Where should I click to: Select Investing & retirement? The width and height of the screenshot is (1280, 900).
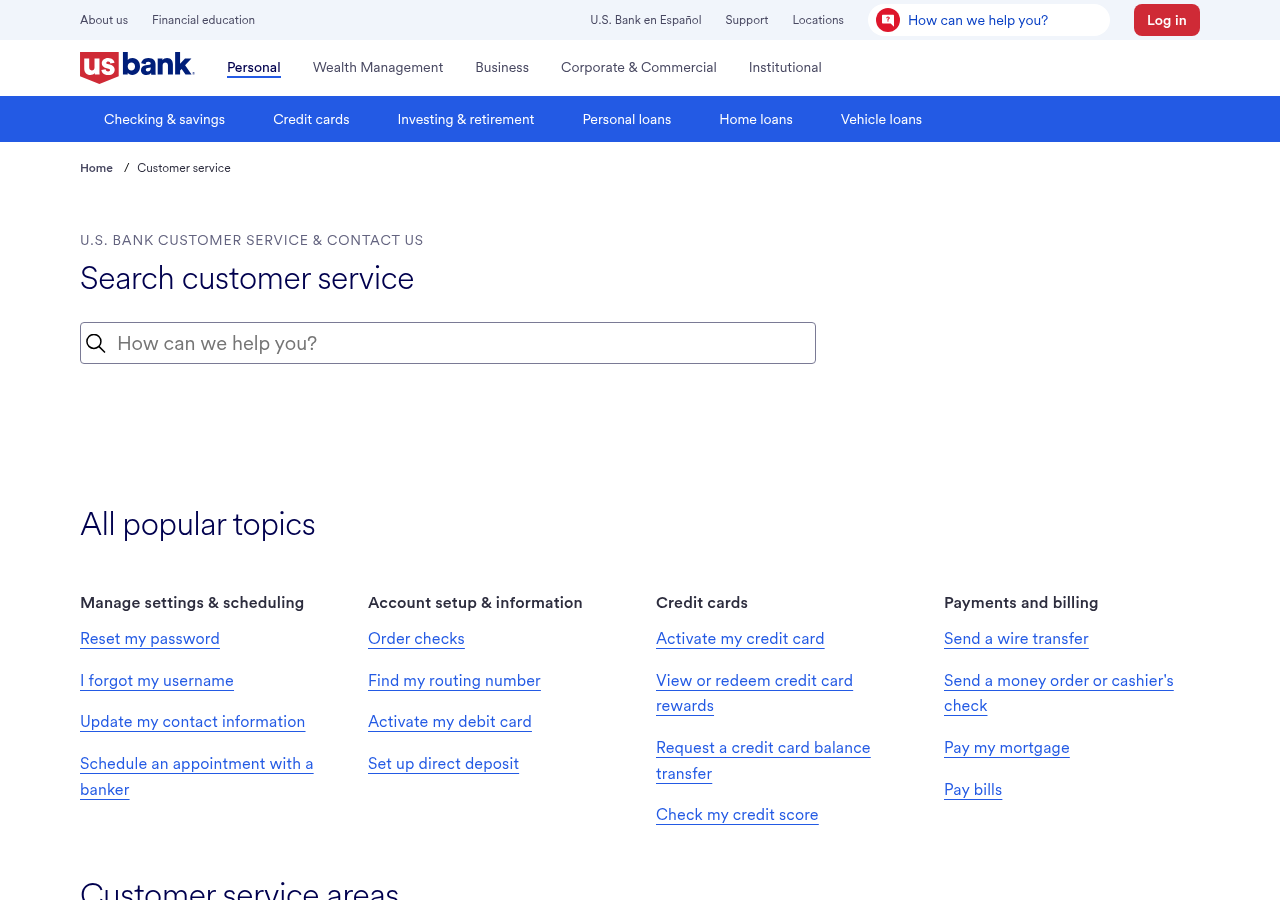[x=465, y=118]
